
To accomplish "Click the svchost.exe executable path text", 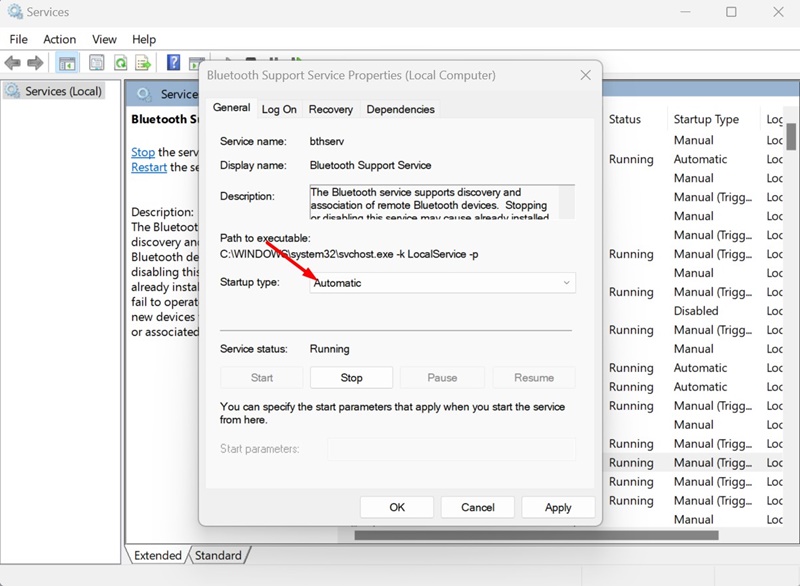I will pyautogui.click(x=349, y=254).
